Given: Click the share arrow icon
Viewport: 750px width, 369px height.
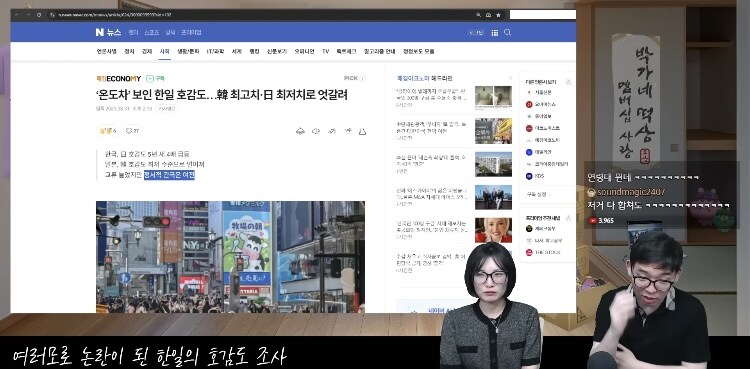Looking at the screenshot, I should 348,131.
